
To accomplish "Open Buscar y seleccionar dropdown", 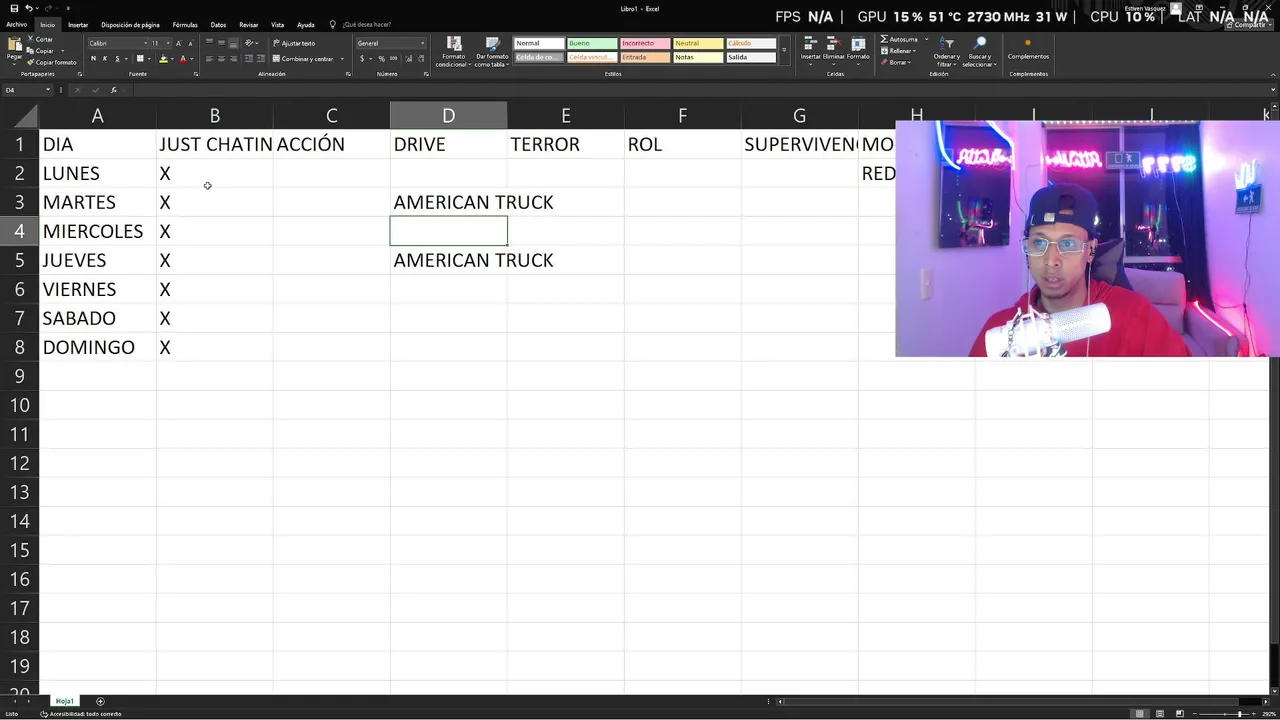I will (980, 52).
